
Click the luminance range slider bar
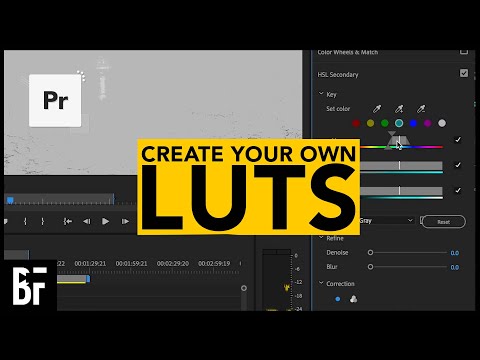tap(401, 191)
